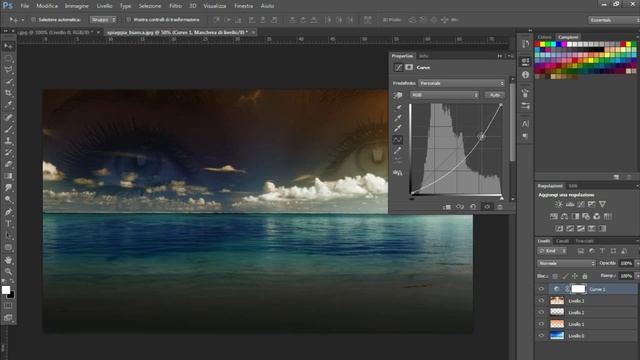Enable Mostra controlli di trasformazione checkbox

tap(129, 20)
